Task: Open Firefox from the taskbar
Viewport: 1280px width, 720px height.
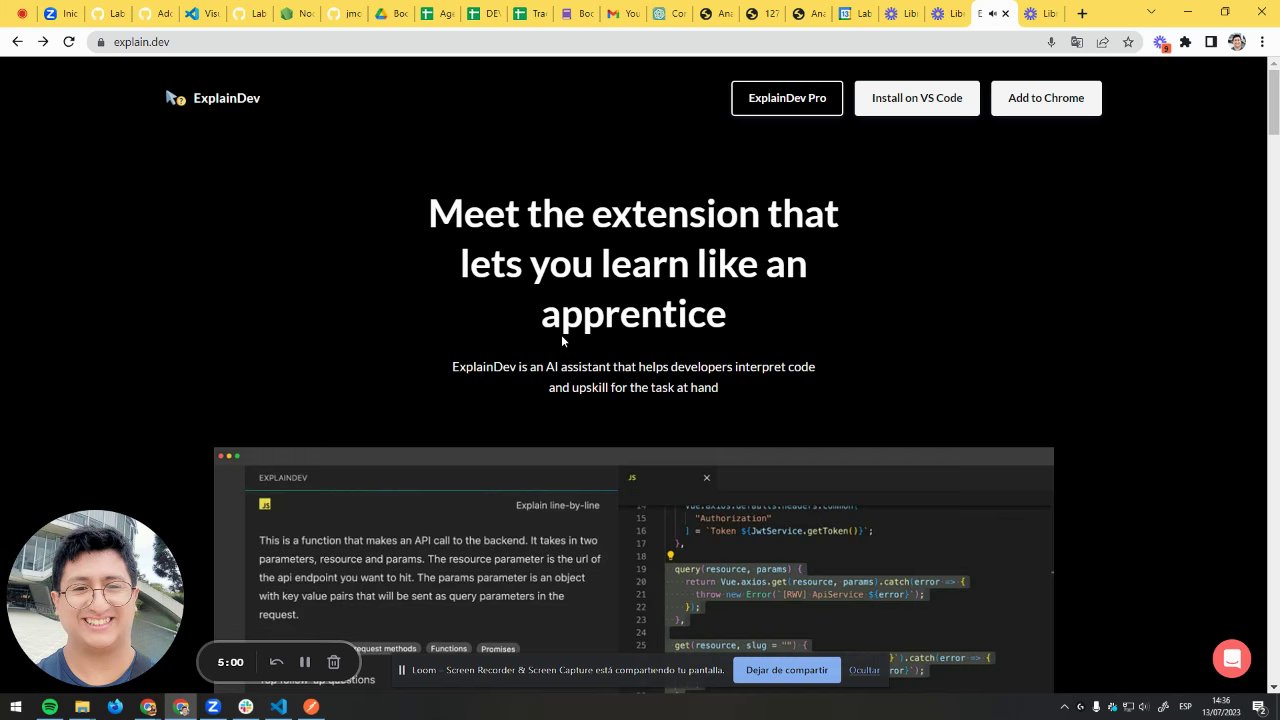Action: pos(115,707)
